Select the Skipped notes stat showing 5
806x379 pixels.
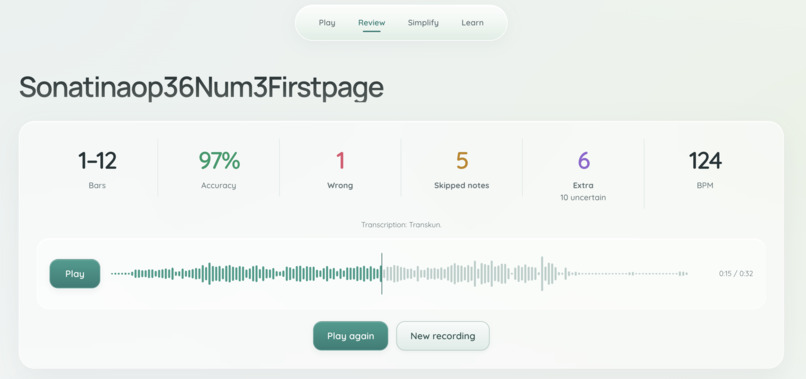tap(462, 170)
